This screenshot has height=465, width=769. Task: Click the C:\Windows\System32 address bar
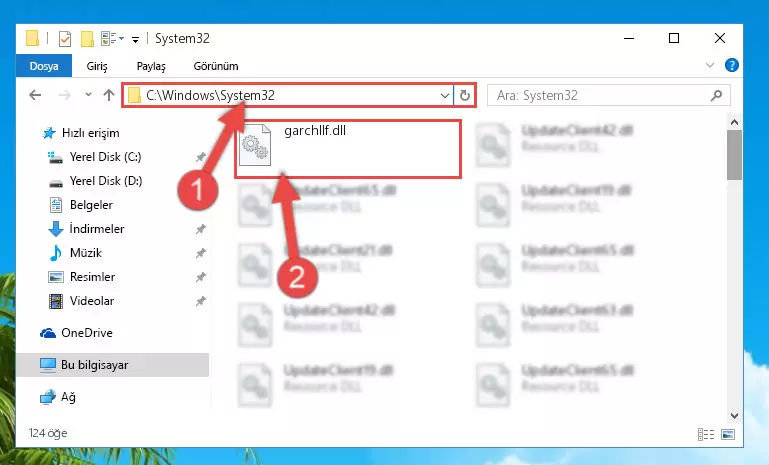(x=289, y=95)
